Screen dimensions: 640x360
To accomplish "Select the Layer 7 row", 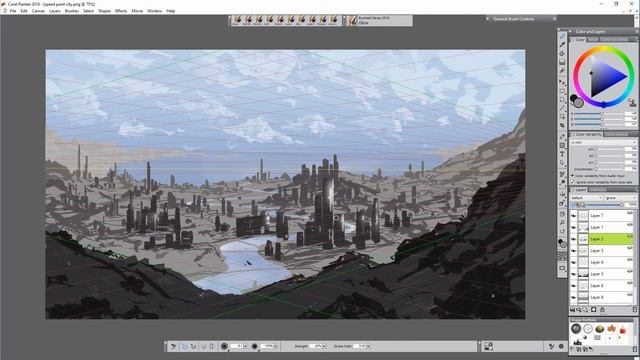I will point(602,216).
